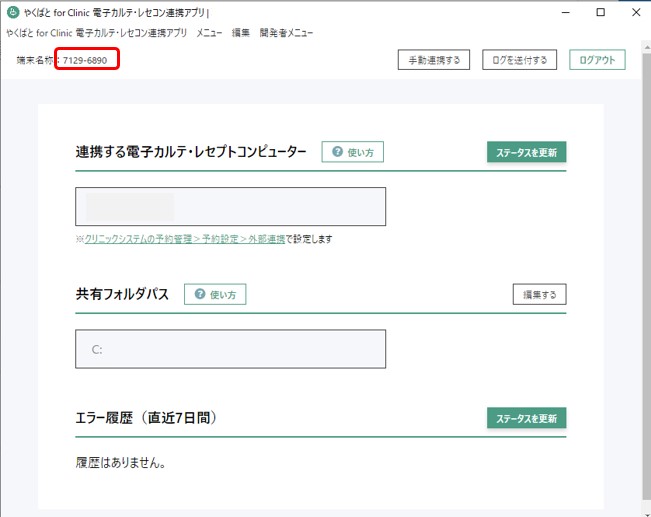Open the やくばと for Clinic application menu
651x517 pixels.
[x=96, y=33]
